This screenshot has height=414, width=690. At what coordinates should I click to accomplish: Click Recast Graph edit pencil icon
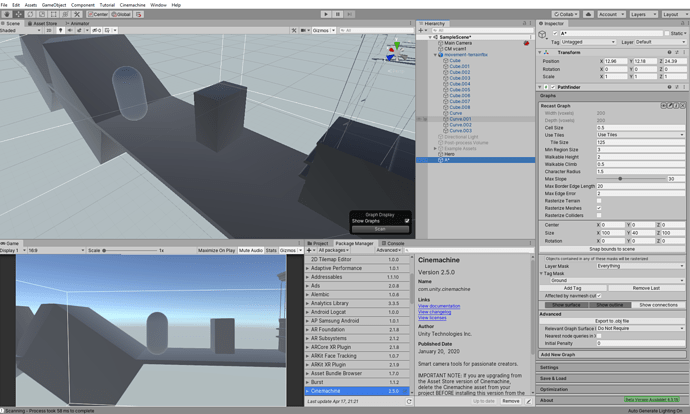670,106
